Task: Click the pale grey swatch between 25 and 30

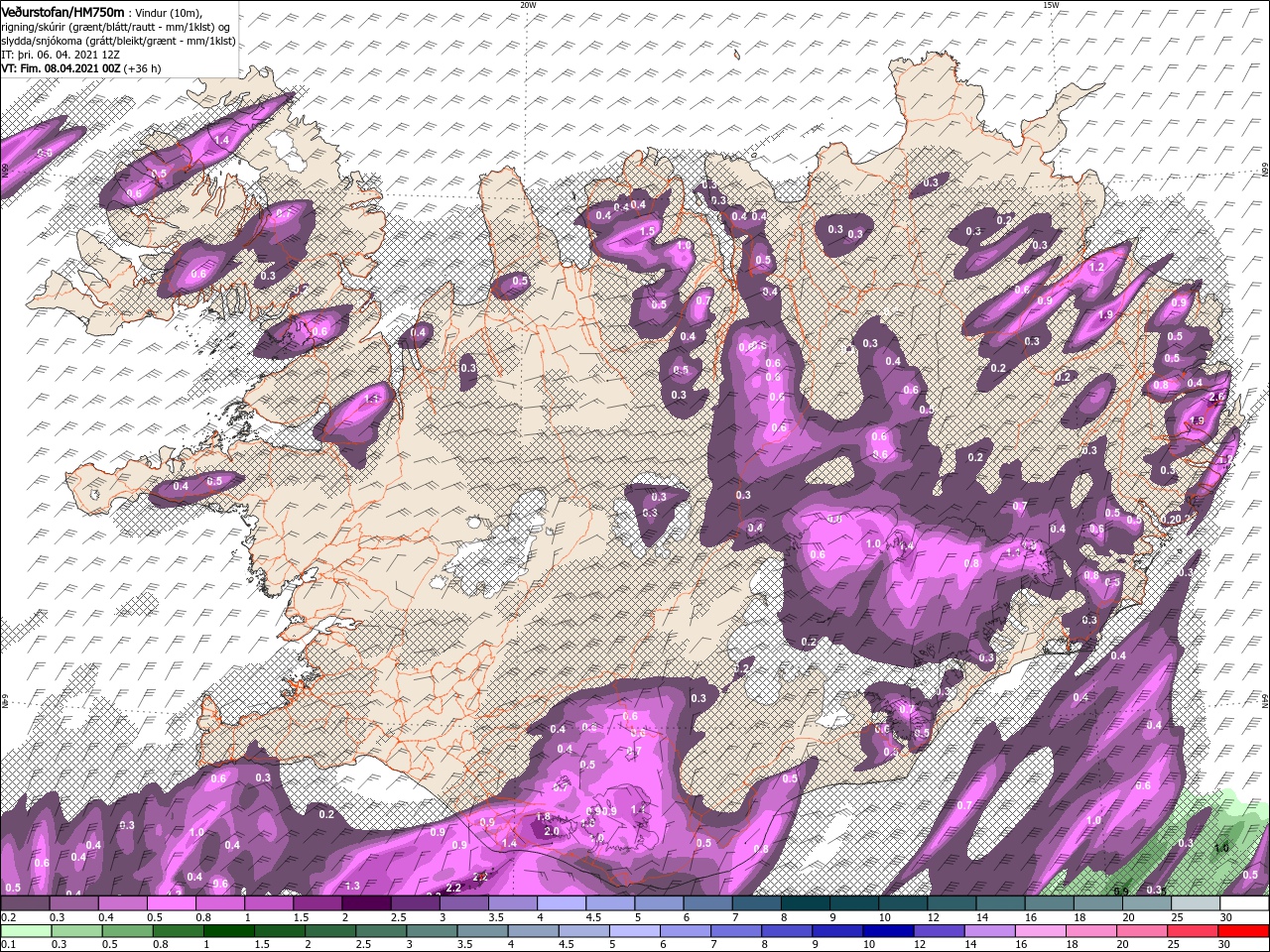Action: coord(1196,903)
